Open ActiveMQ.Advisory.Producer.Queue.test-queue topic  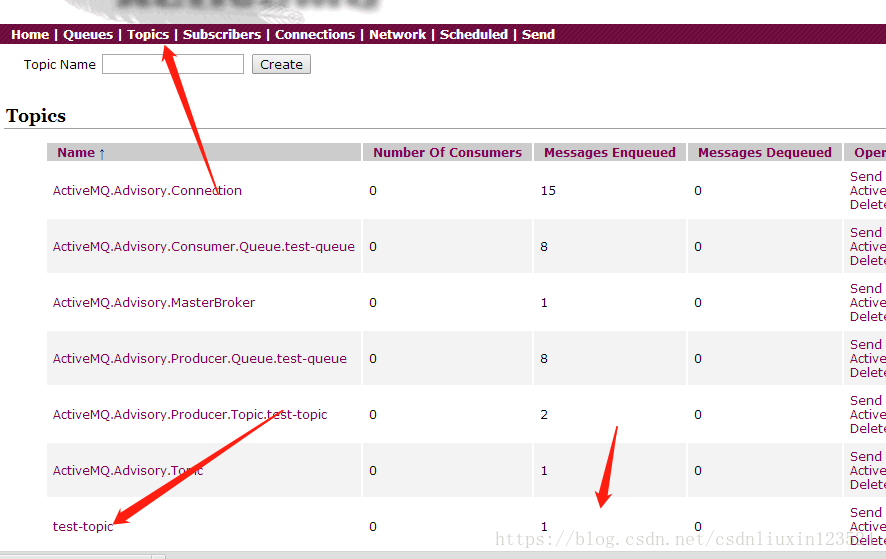click(x=199, y=358)
